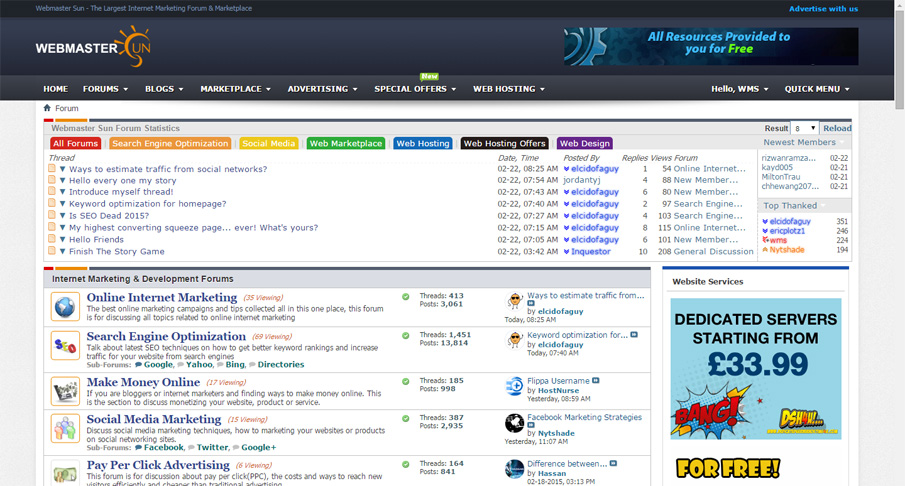This screenshot has height=486, width=905.
Task: Open the Blogs menu
Action: [x=164, y=89]
